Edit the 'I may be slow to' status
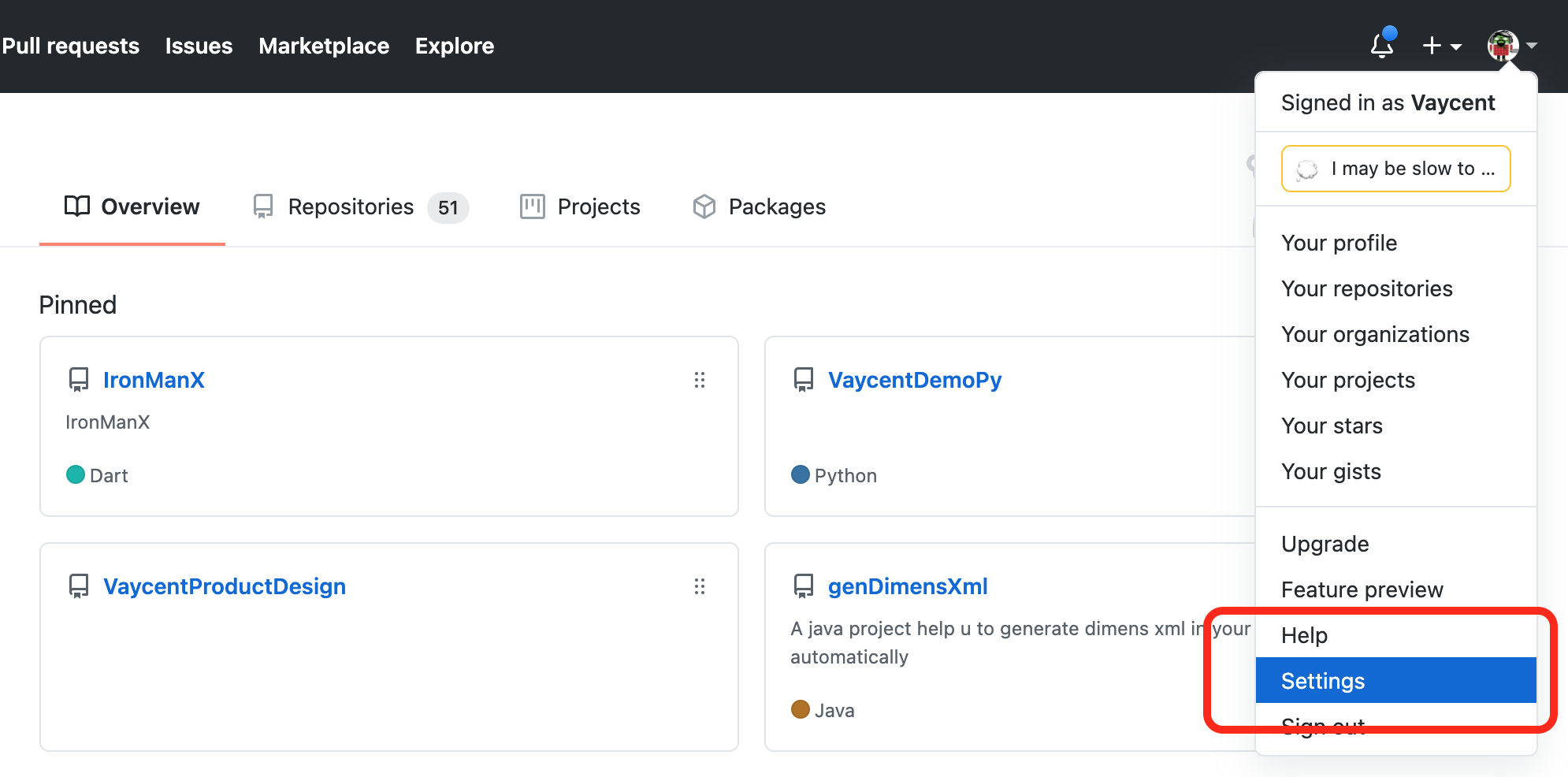The height and width of the screenshot is (777, 1568). pyautogui.click(x=1395, y=169)
